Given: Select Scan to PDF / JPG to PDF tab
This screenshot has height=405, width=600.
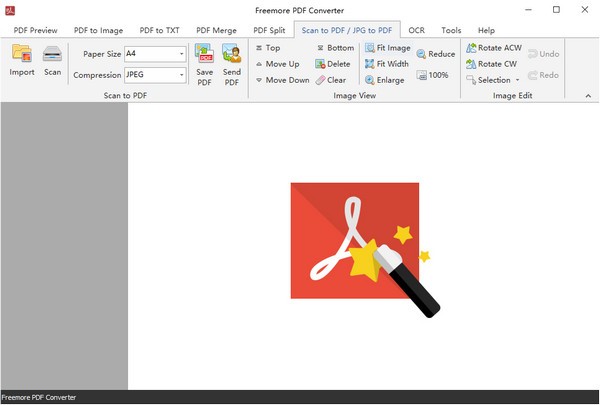Looking at the screenshot, I should (347, 30).
